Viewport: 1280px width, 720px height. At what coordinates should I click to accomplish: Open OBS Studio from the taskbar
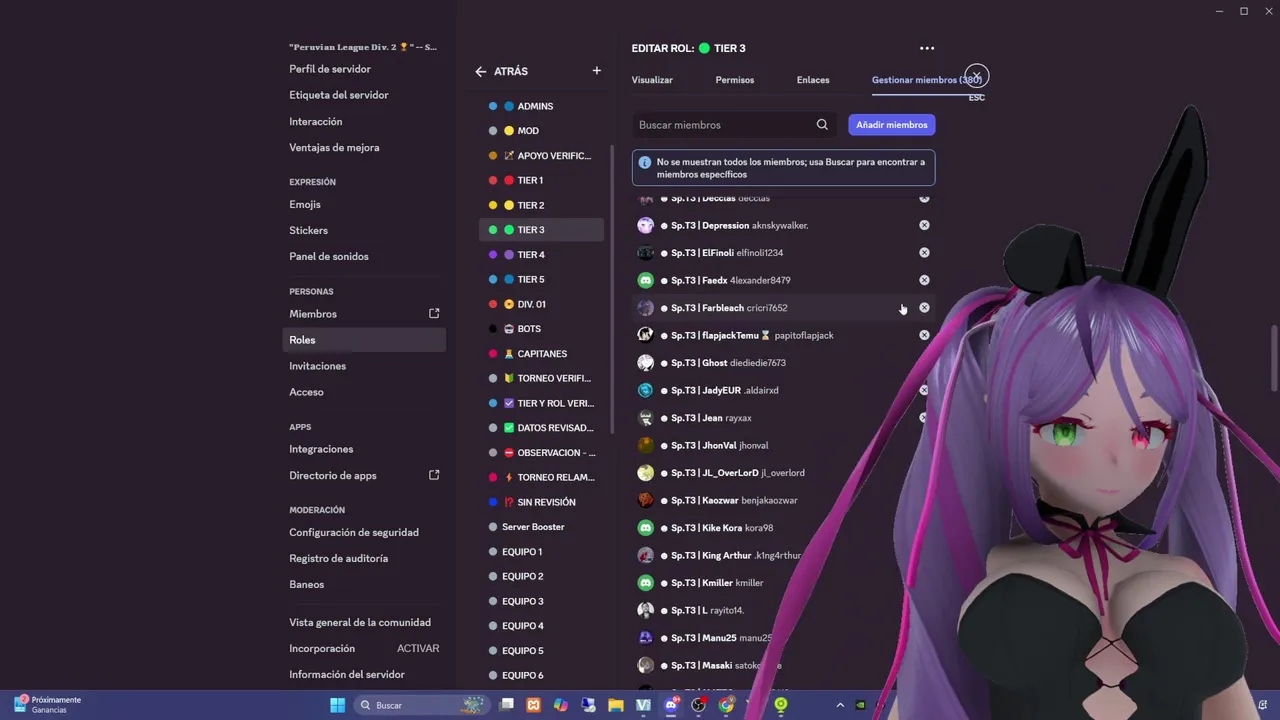click(698, 705)
